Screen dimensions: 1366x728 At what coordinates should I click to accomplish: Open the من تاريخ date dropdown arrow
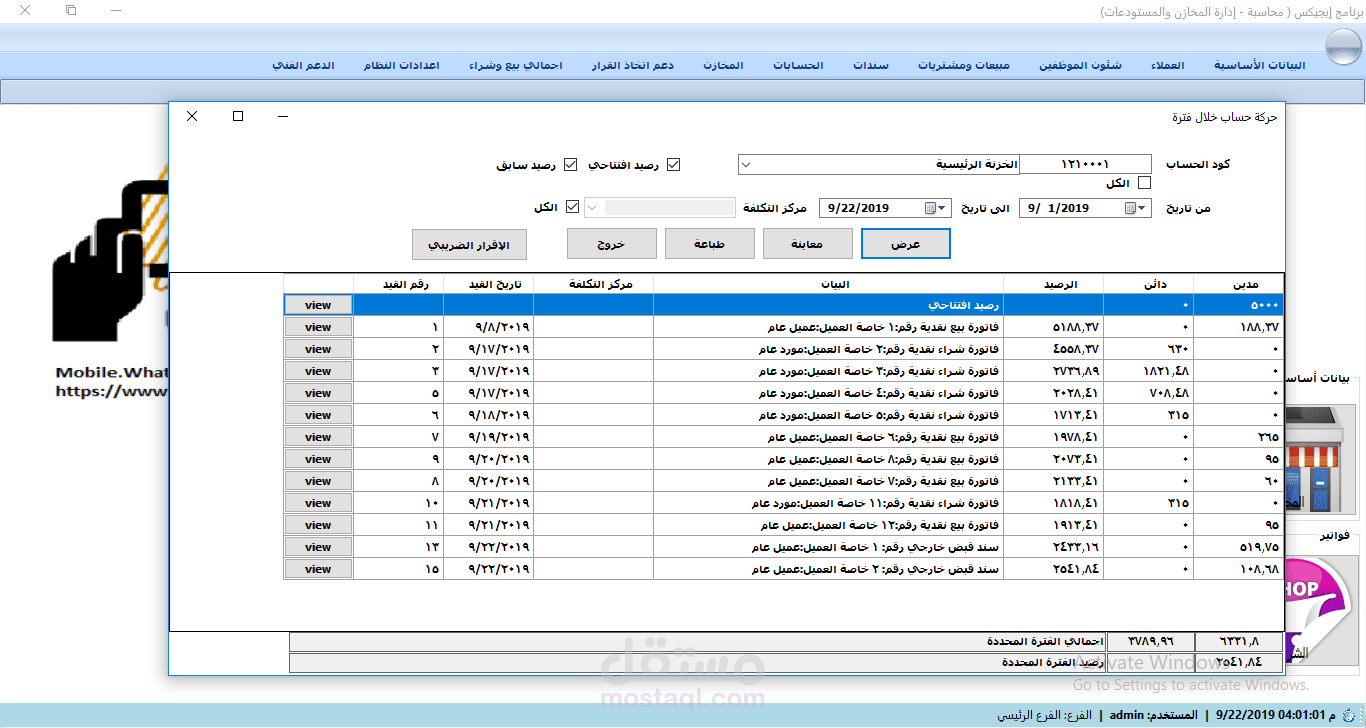point(1143,208)
